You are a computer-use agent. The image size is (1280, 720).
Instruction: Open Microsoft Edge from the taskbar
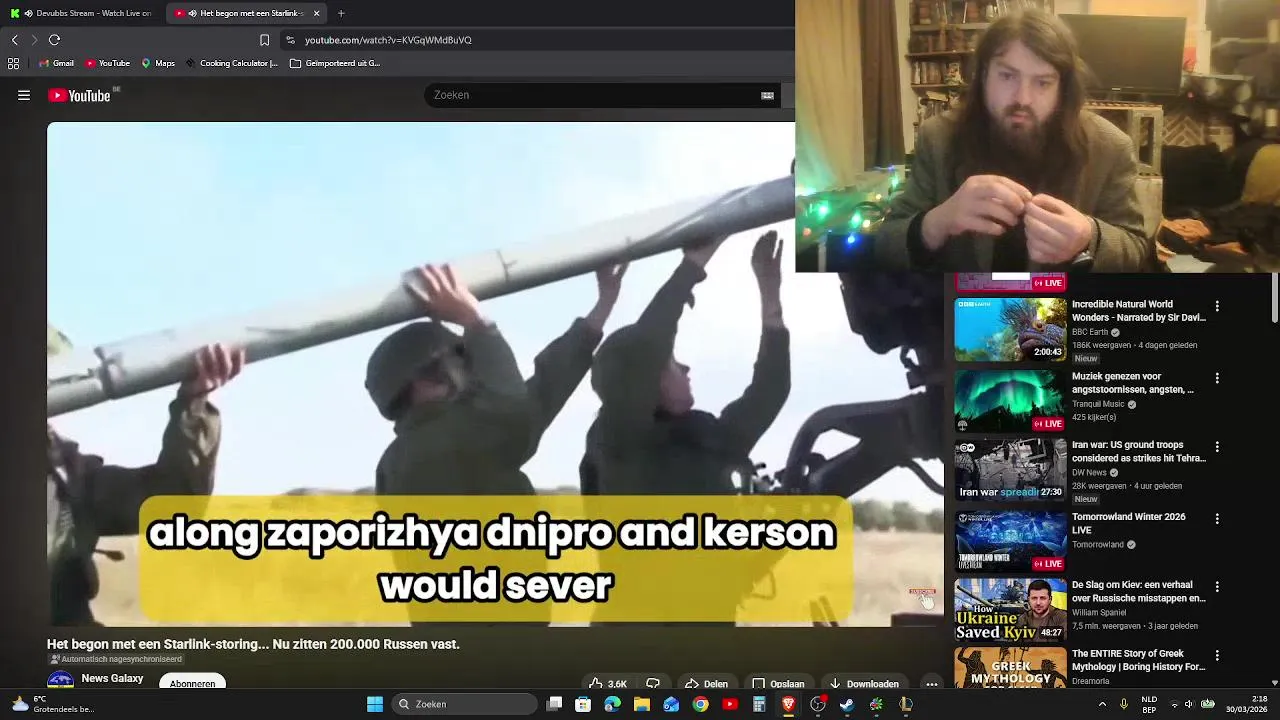(612, 704)
